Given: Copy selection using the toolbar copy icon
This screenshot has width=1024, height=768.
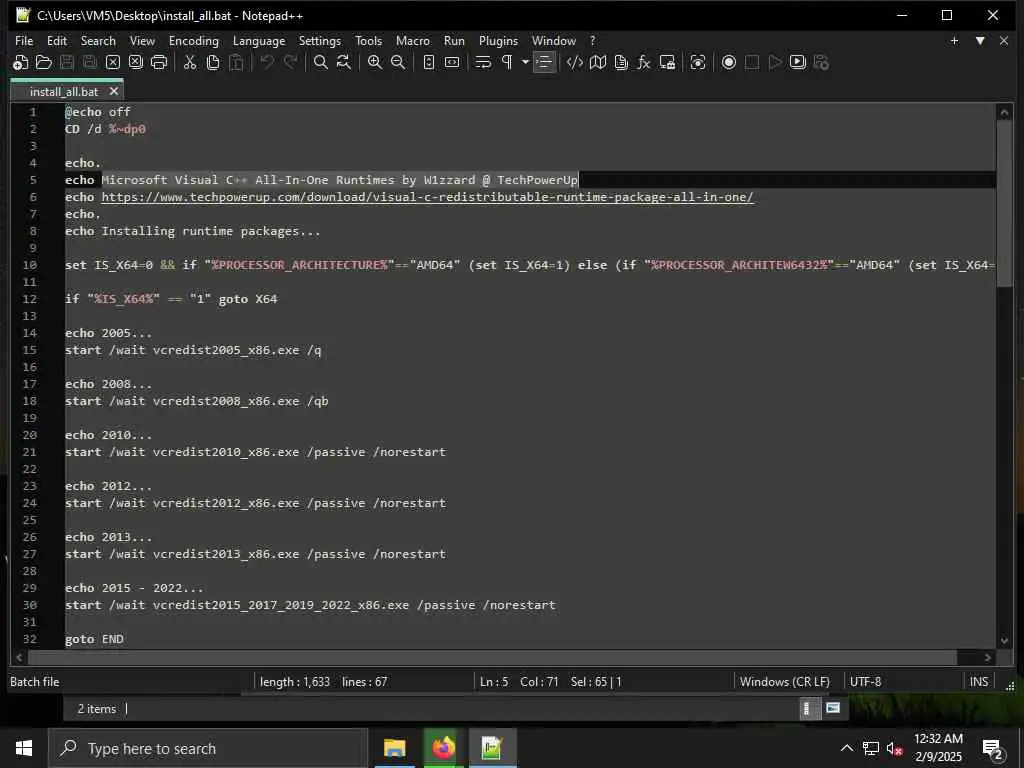Looking at the screenshot, I should click(213, 63).
